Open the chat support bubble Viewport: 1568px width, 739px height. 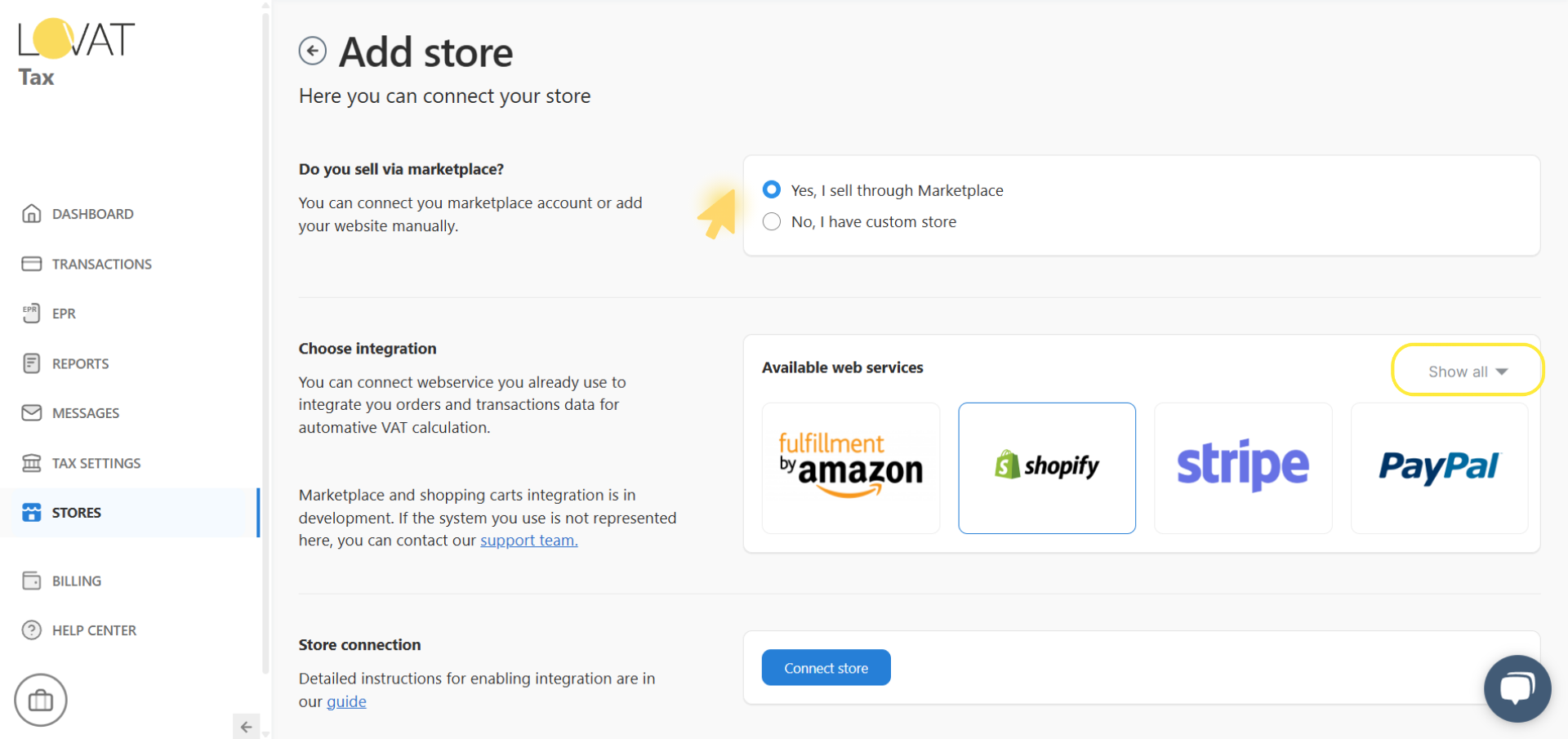pos(1517,688)
